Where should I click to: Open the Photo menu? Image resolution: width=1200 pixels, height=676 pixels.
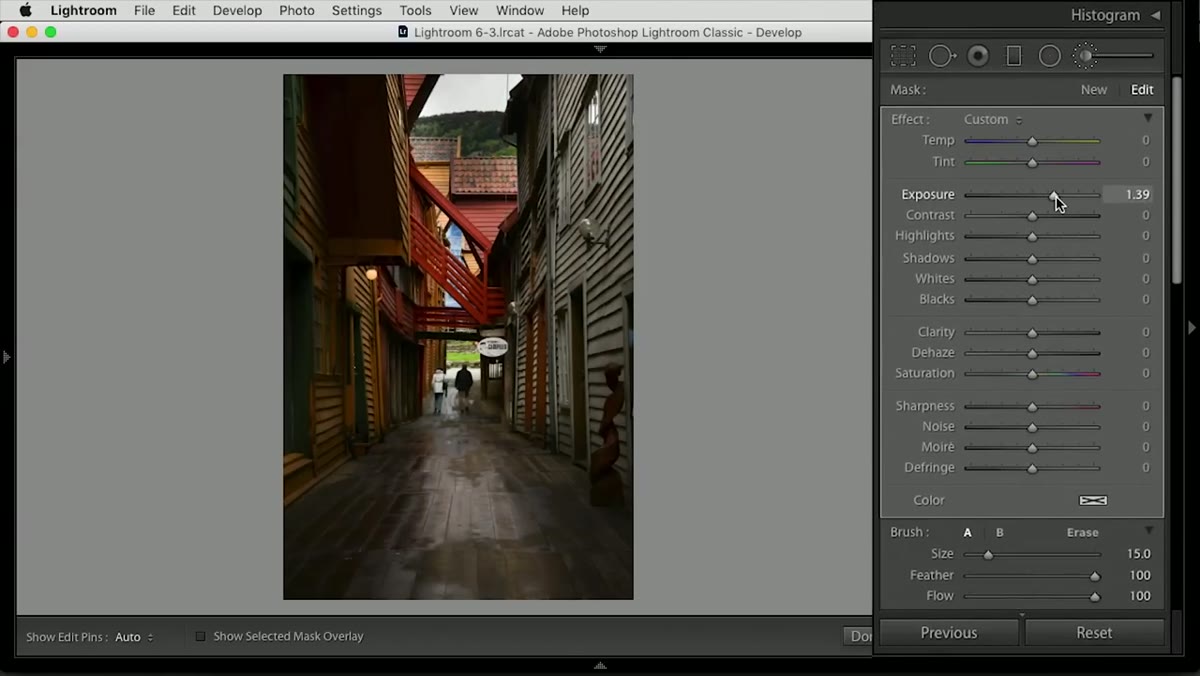pyautogui.click(x=297, y=11)
